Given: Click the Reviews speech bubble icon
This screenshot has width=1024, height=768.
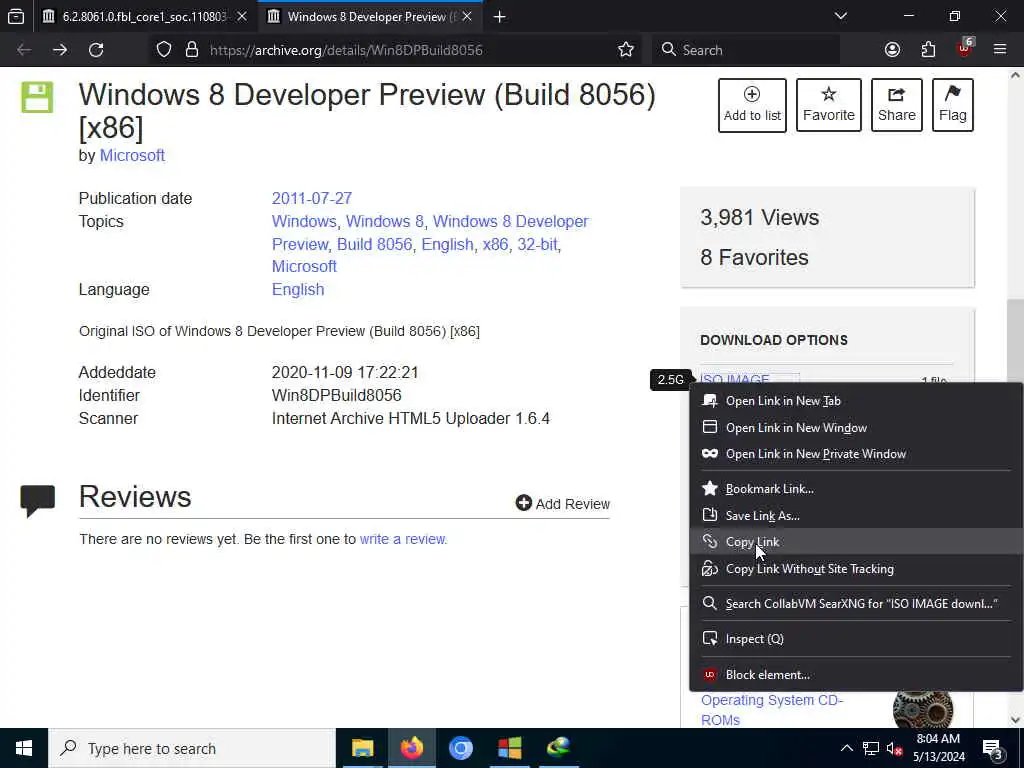Looking at the screenshot, I should 37,501.
